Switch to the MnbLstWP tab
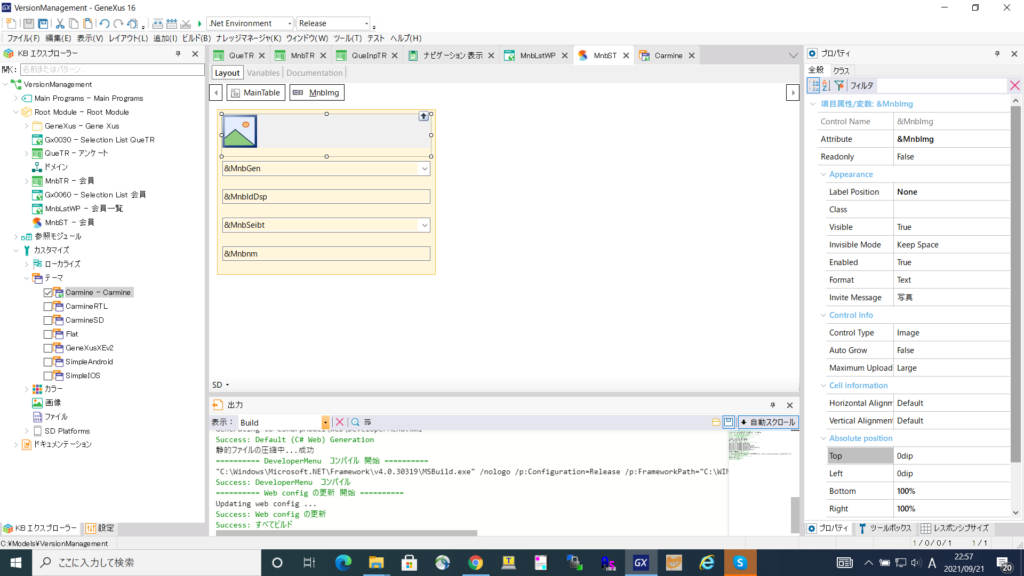This screenshot has width=1024, height=576. click(x=537, y=56)
